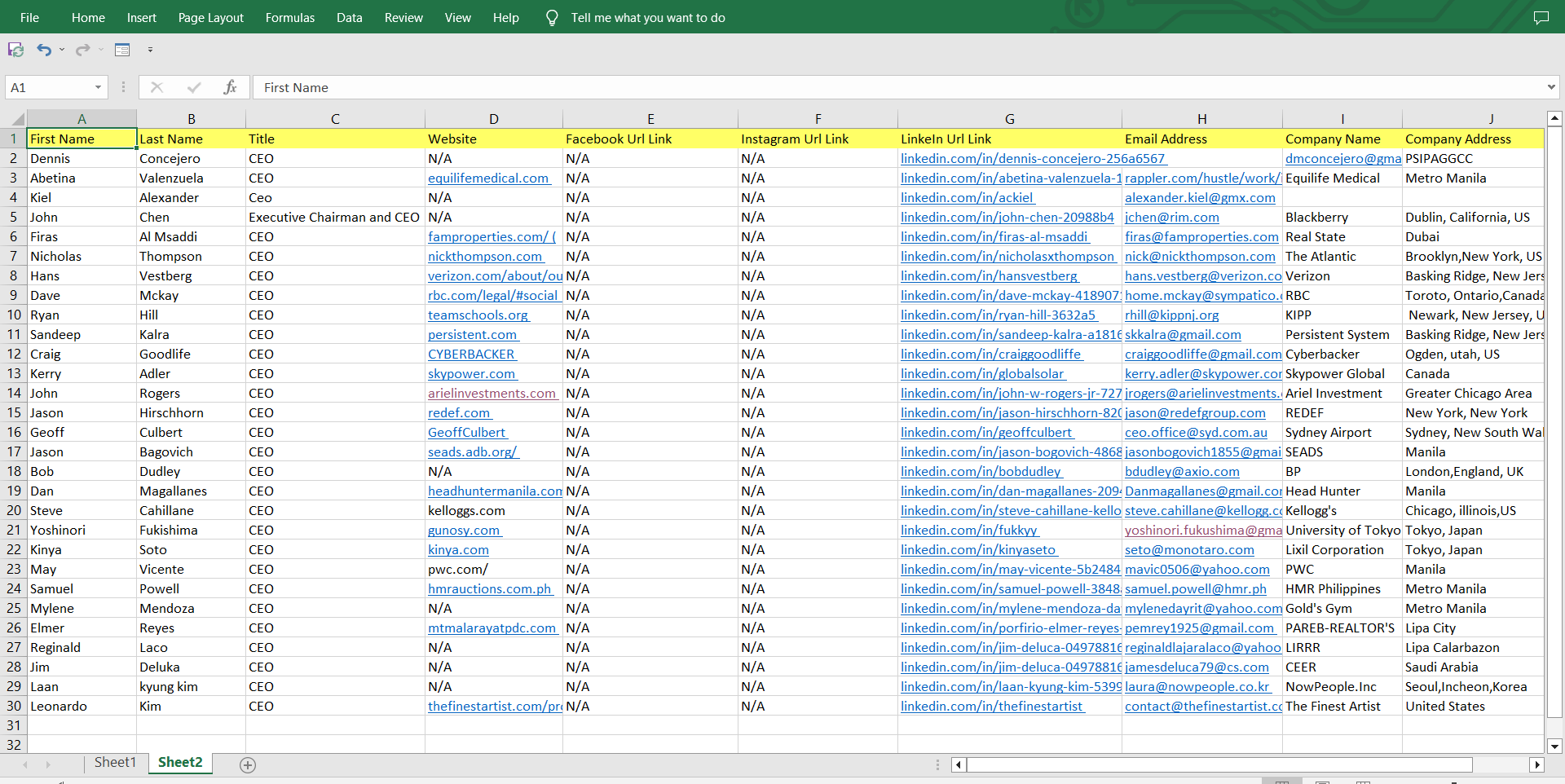The image size is (1565, 784).
Task: Click the horizontal scrollbar left arrow
Action: pyautogui.click(x=959, y=764)
